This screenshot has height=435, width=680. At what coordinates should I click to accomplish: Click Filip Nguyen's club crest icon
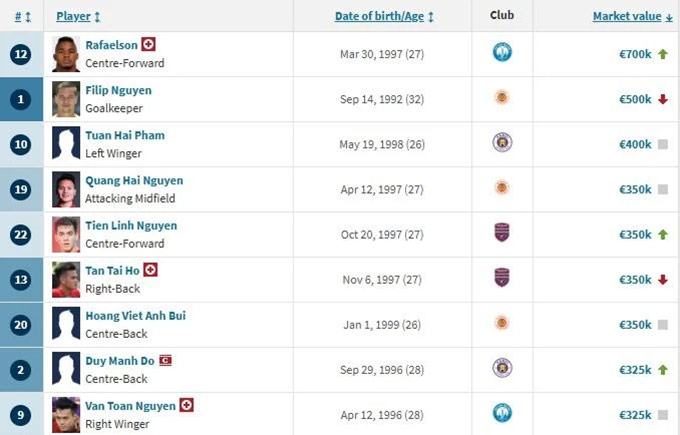pyautogui.click(x=502, y=97)
